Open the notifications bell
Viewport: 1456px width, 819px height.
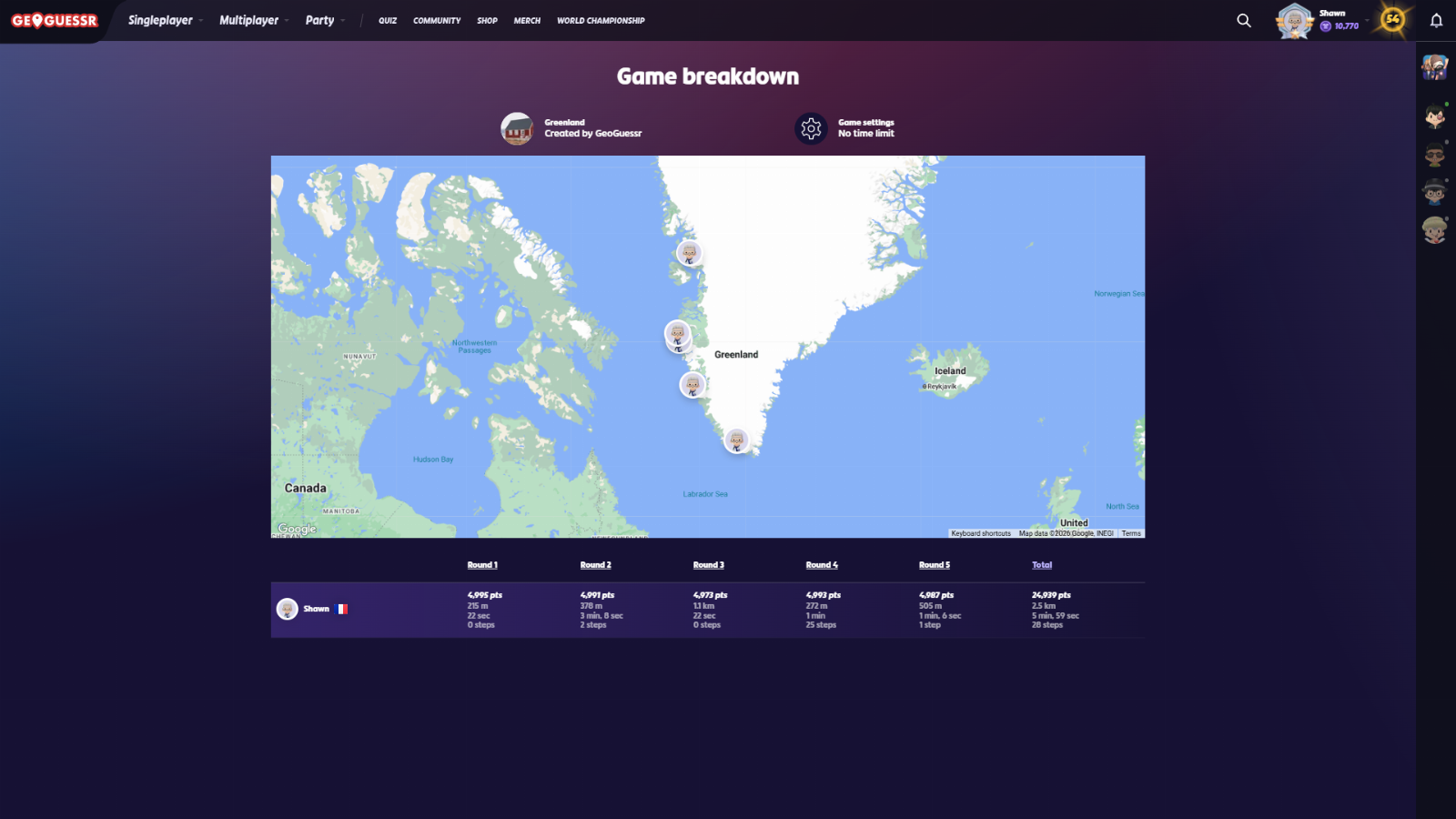point(1436,20)
